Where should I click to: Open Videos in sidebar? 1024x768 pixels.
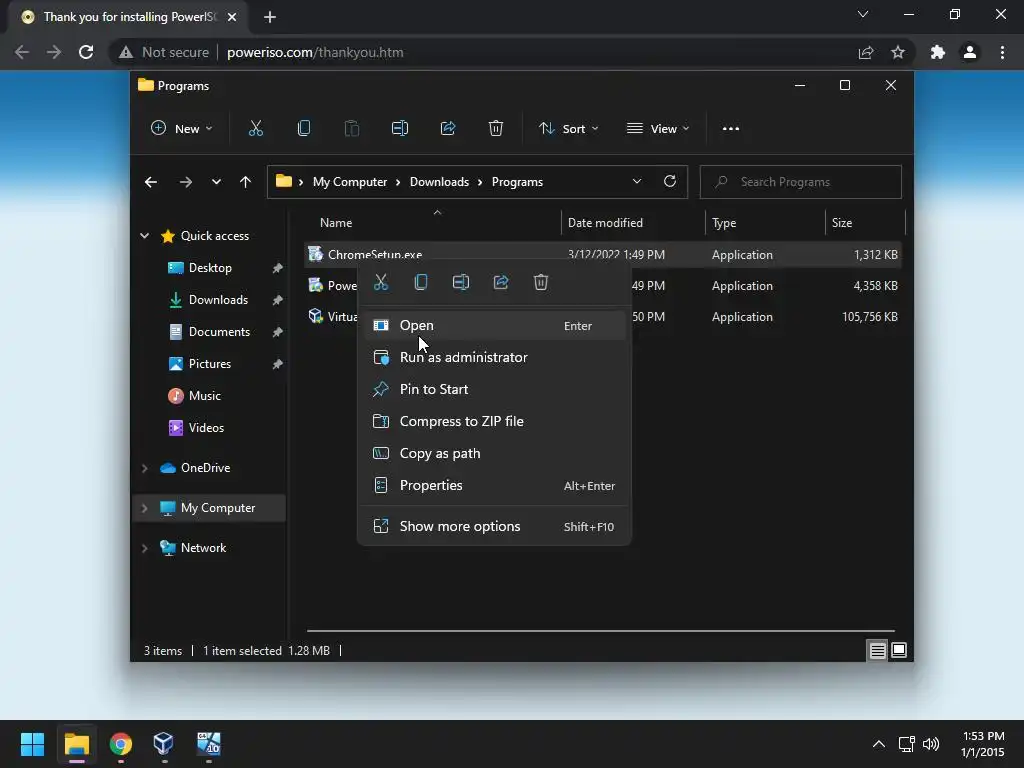pos(206,428)
